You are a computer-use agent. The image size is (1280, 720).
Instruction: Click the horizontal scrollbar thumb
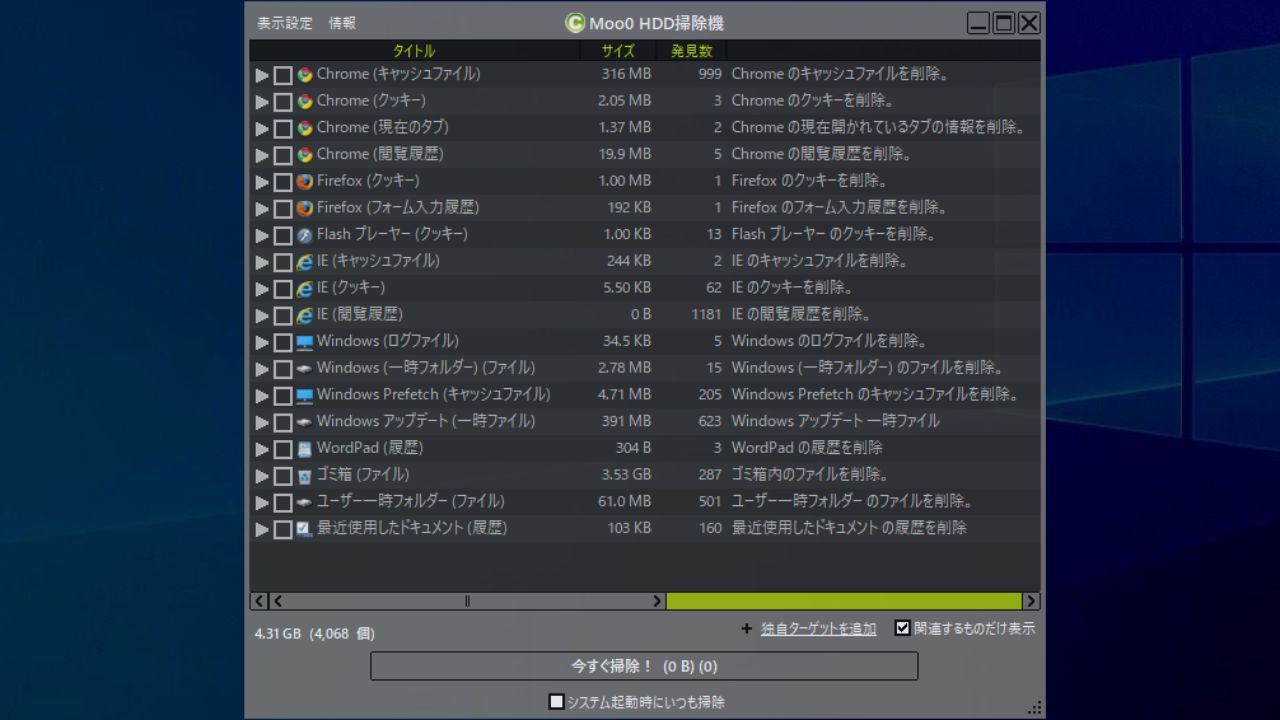click(x=467, y=601)
